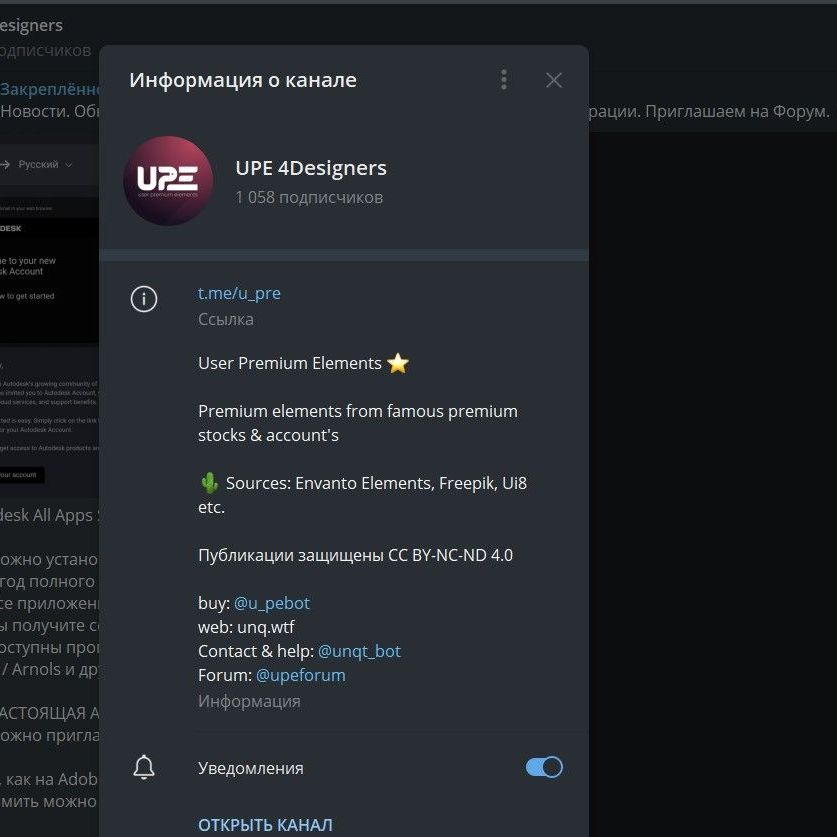This screenshot has height=837, width=837.
Task: Click the User Premium Elements description line
Action: (x=303, y=363)
